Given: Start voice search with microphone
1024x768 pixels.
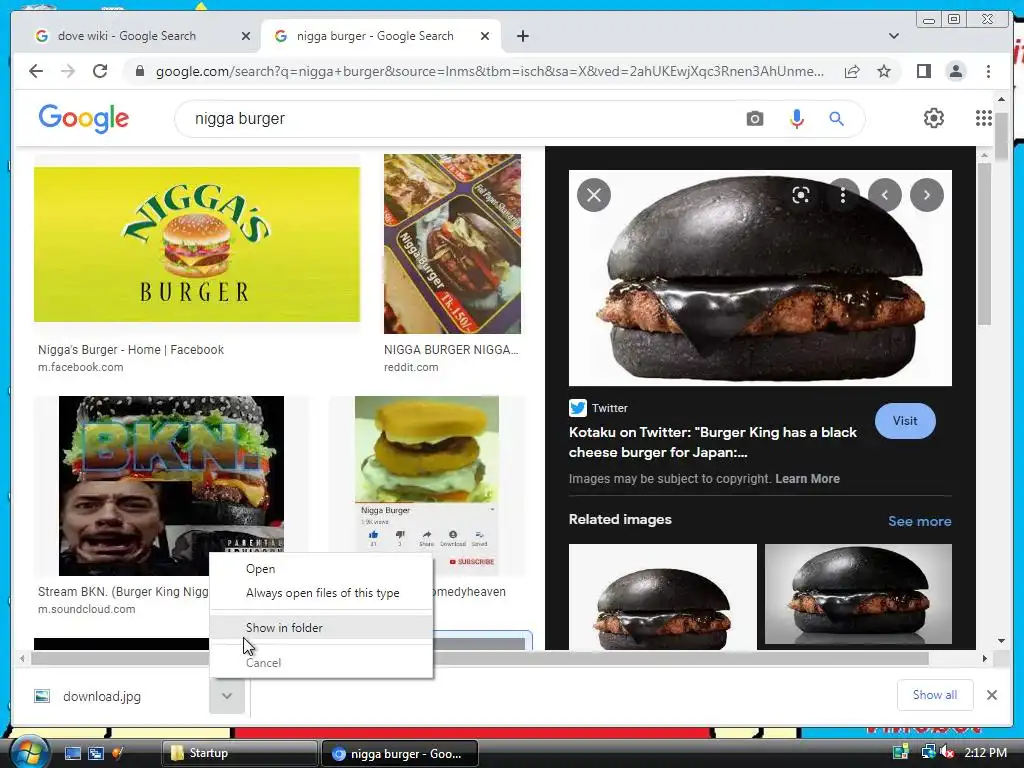Looking at the screenshot, I should [x=796, y=119].
